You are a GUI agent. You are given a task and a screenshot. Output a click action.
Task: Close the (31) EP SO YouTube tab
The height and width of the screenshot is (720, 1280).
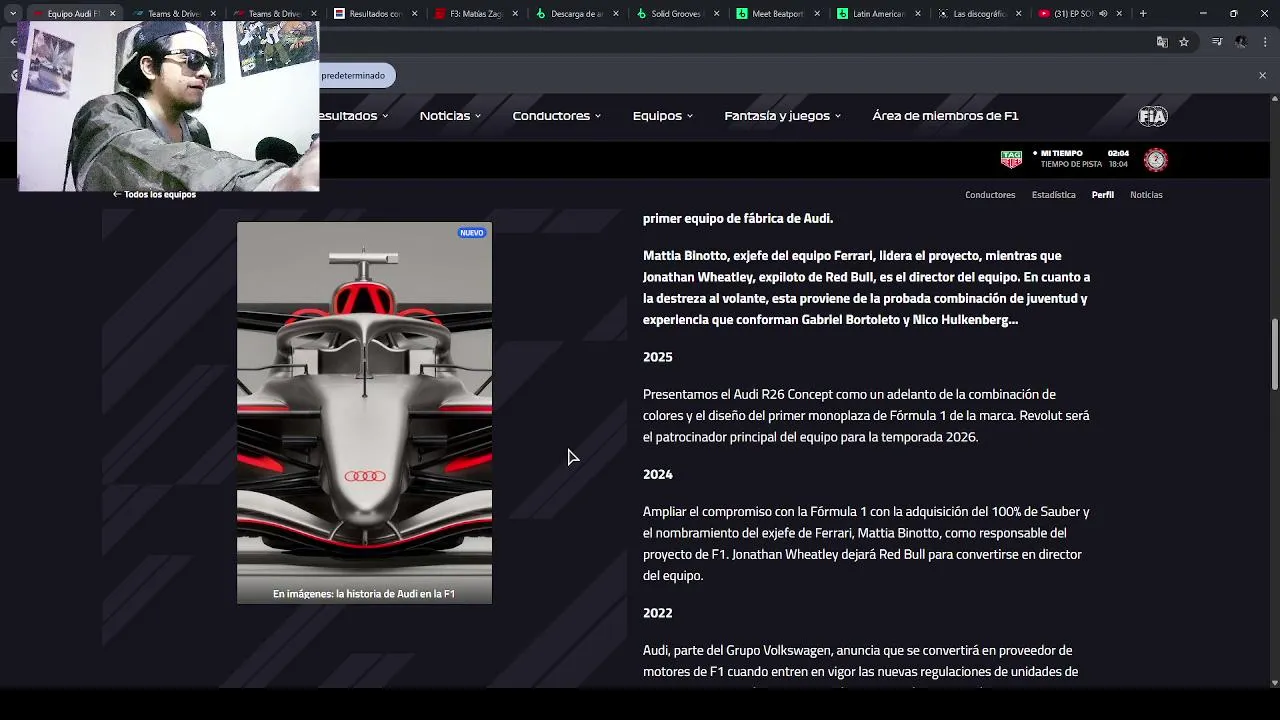[1119, 14]
